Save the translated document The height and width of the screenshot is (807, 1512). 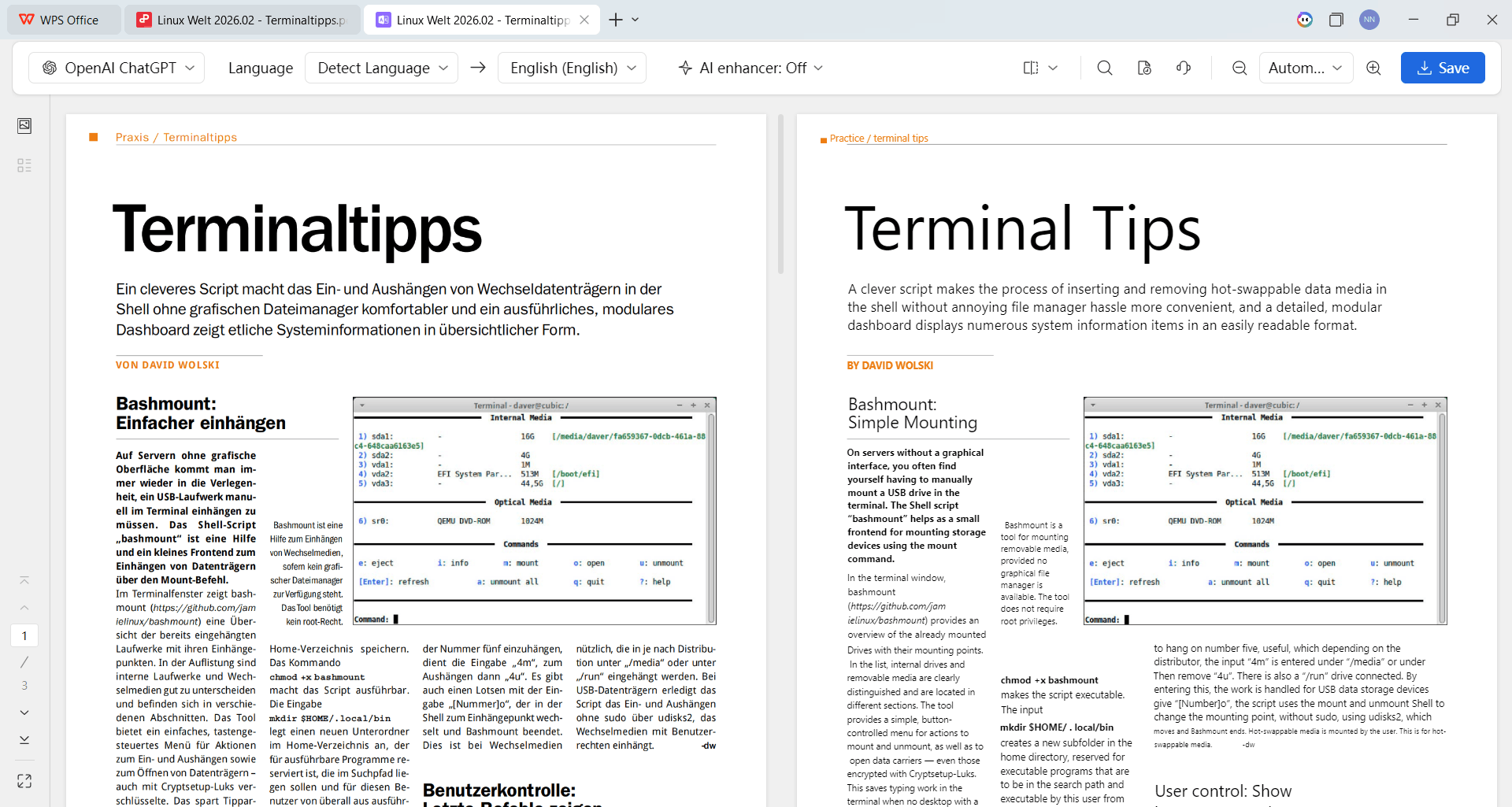1443,68
